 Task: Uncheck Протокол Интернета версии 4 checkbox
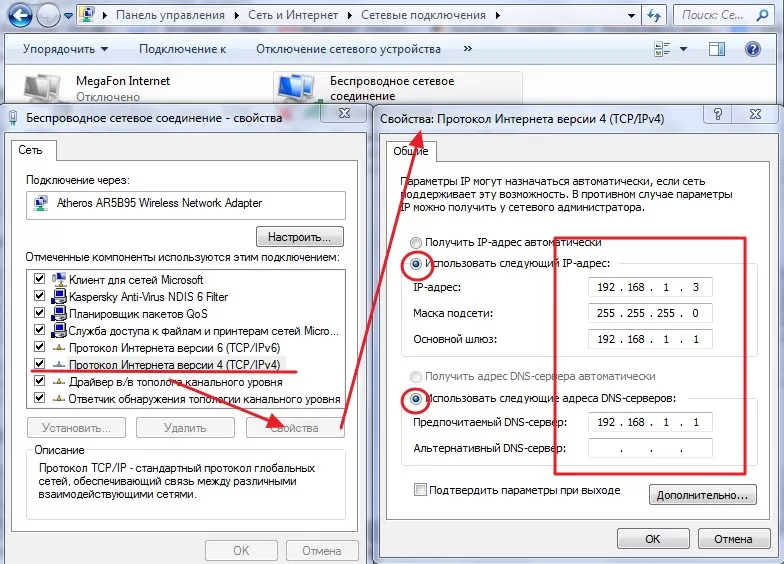[40, 364]
